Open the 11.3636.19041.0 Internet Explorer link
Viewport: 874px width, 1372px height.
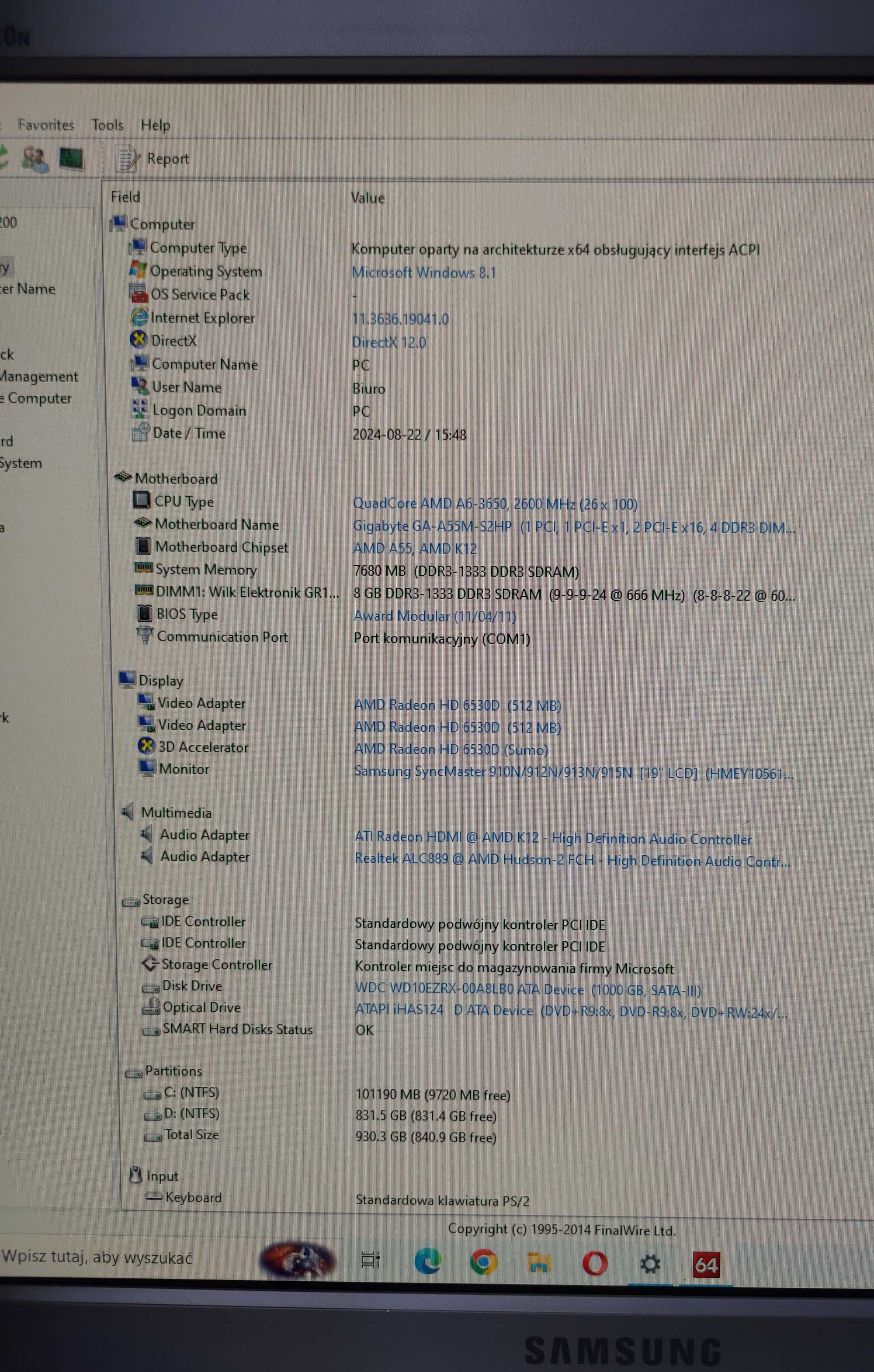(x=400, y=319)
